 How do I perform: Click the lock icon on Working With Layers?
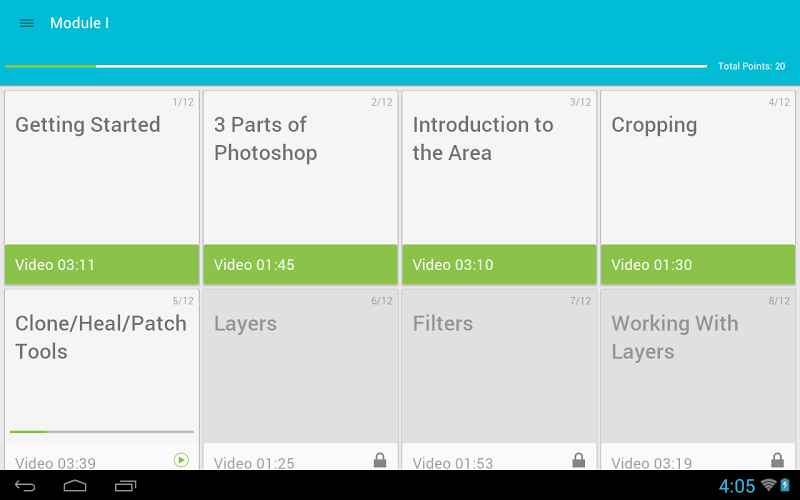click(778, 460)
